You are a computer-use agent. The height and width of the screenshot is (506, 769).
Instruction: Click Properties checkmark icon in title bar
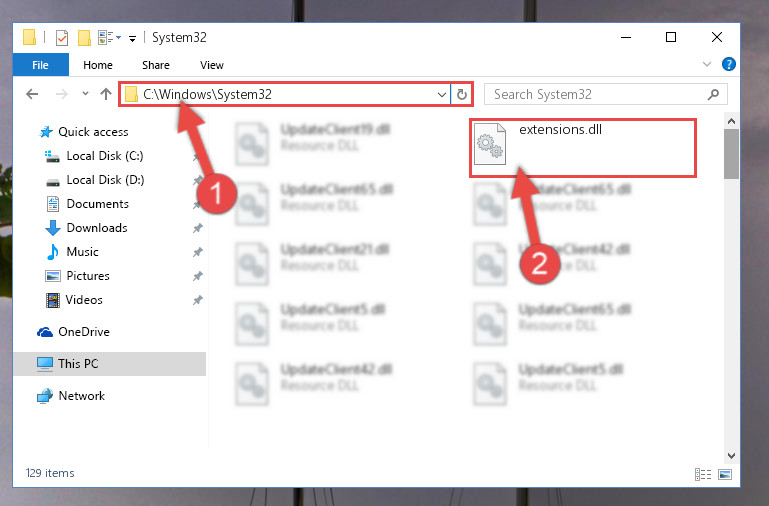[62, 37]
